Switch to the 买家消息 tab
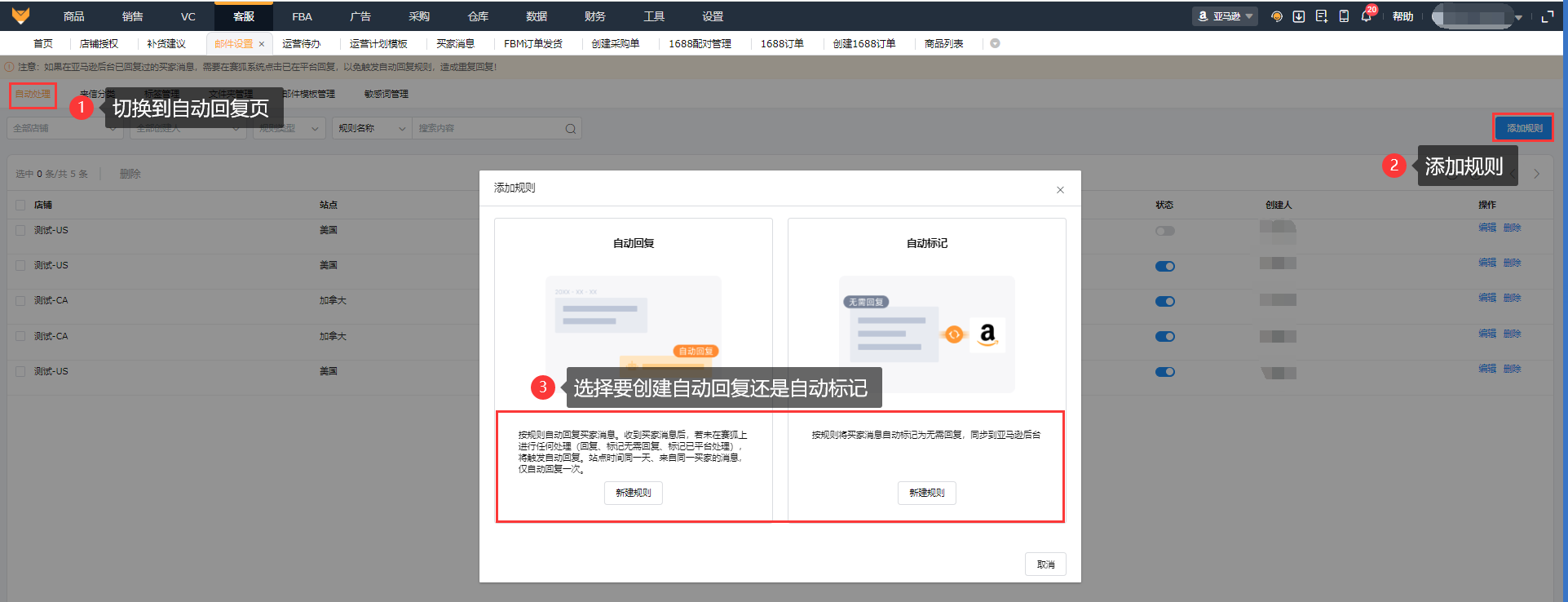The width and height of the screenshot is (1568, 602). click(455, 44)
